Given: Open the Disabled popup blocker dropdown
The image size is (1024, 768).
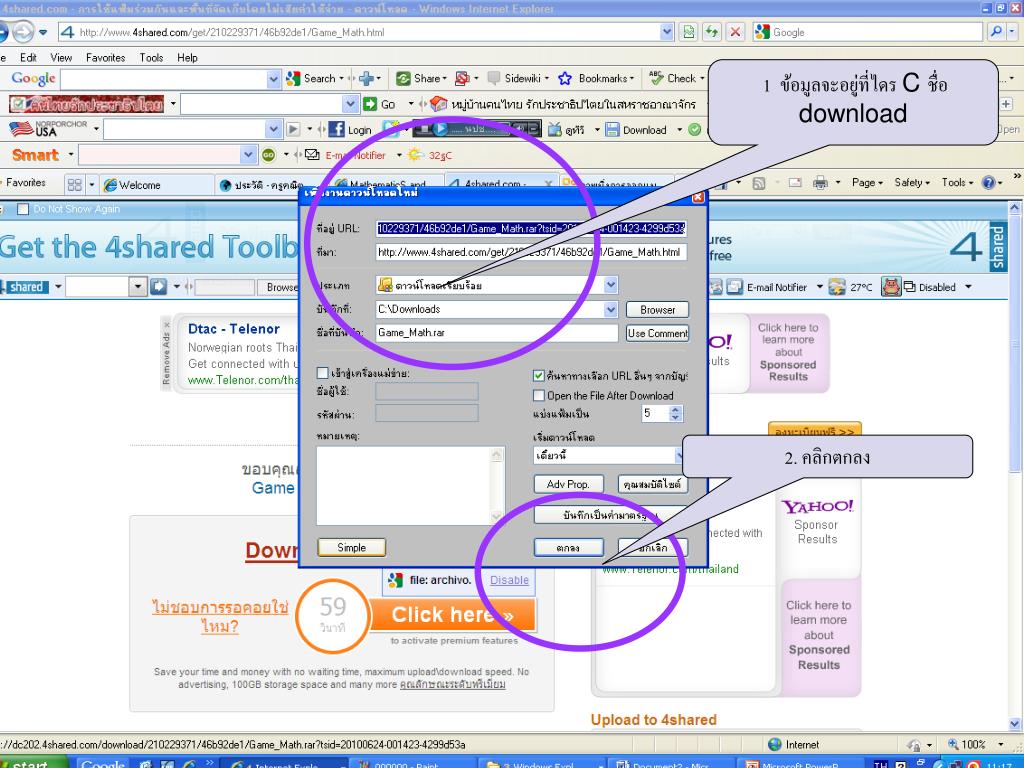Looking at the screenshot, I should point(968,287).
